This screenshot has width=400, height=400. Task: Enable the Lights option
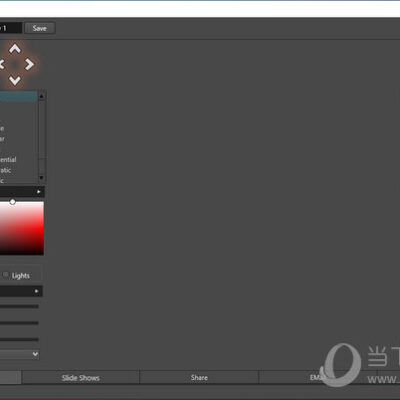click(6, 275)
